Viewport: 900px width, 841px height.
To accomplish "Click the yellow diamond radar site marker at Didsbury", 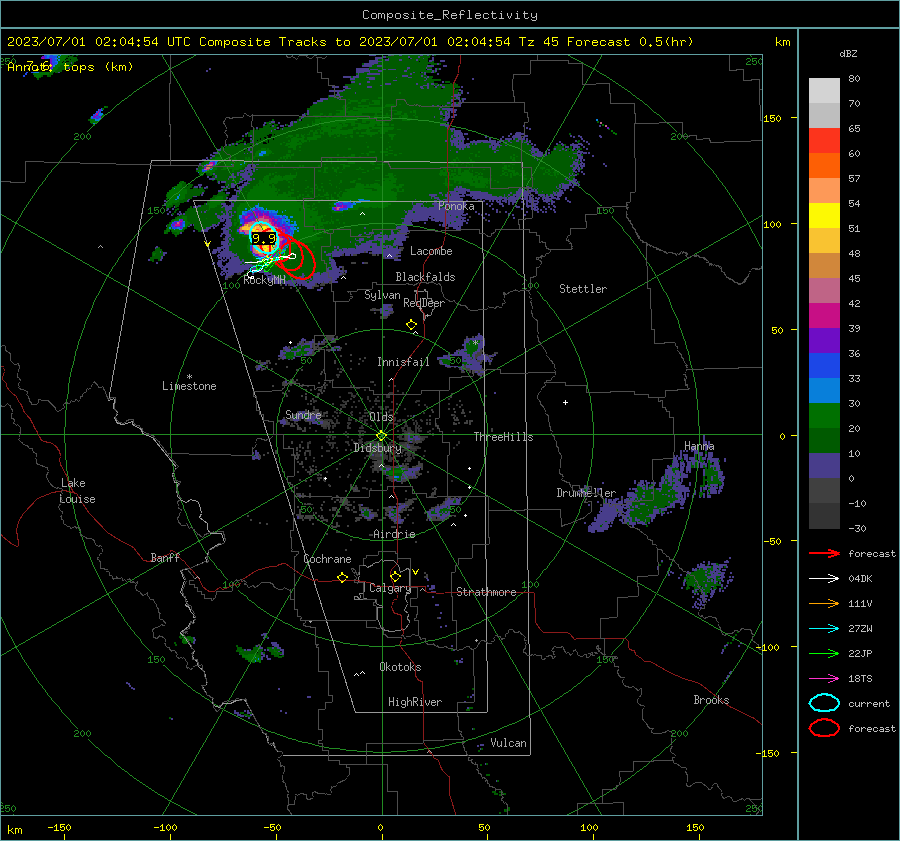I will coord(381,436).
